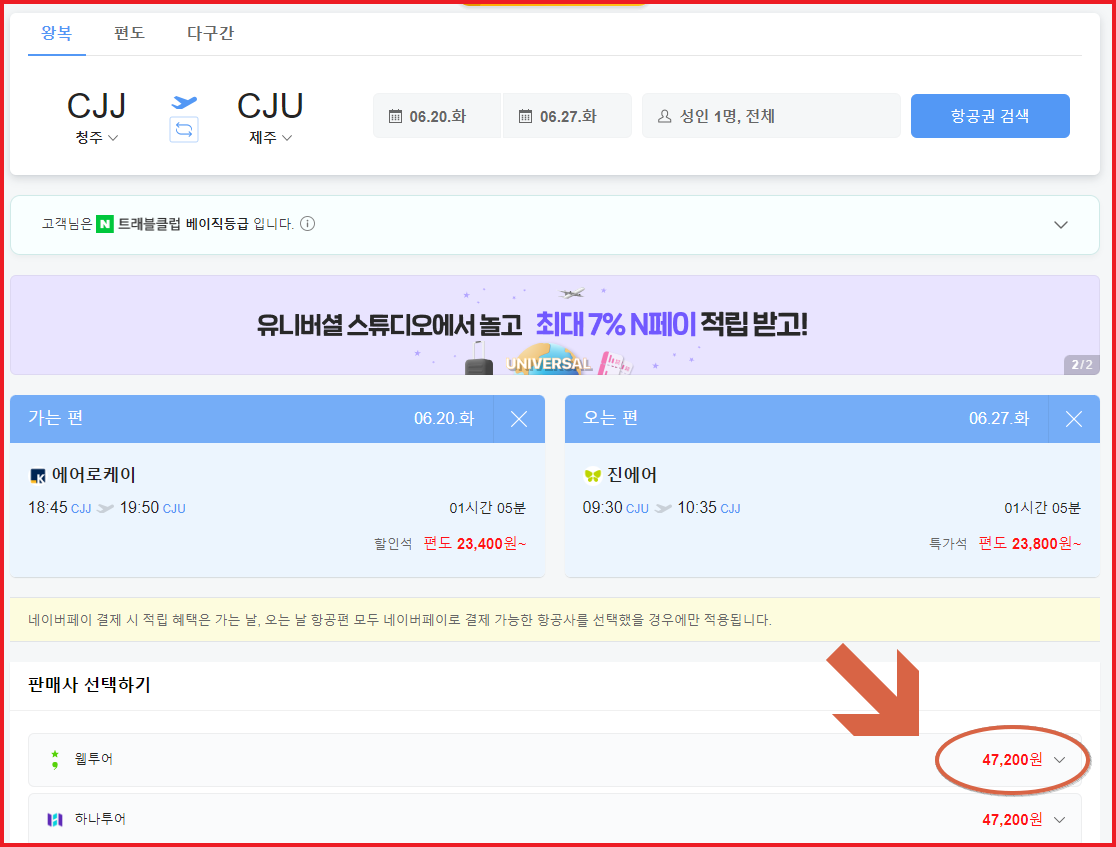This screenshot has height=847, width=1116.
Task: Open the 제주 arrival airport dropdown
Action: coord(270,137)
